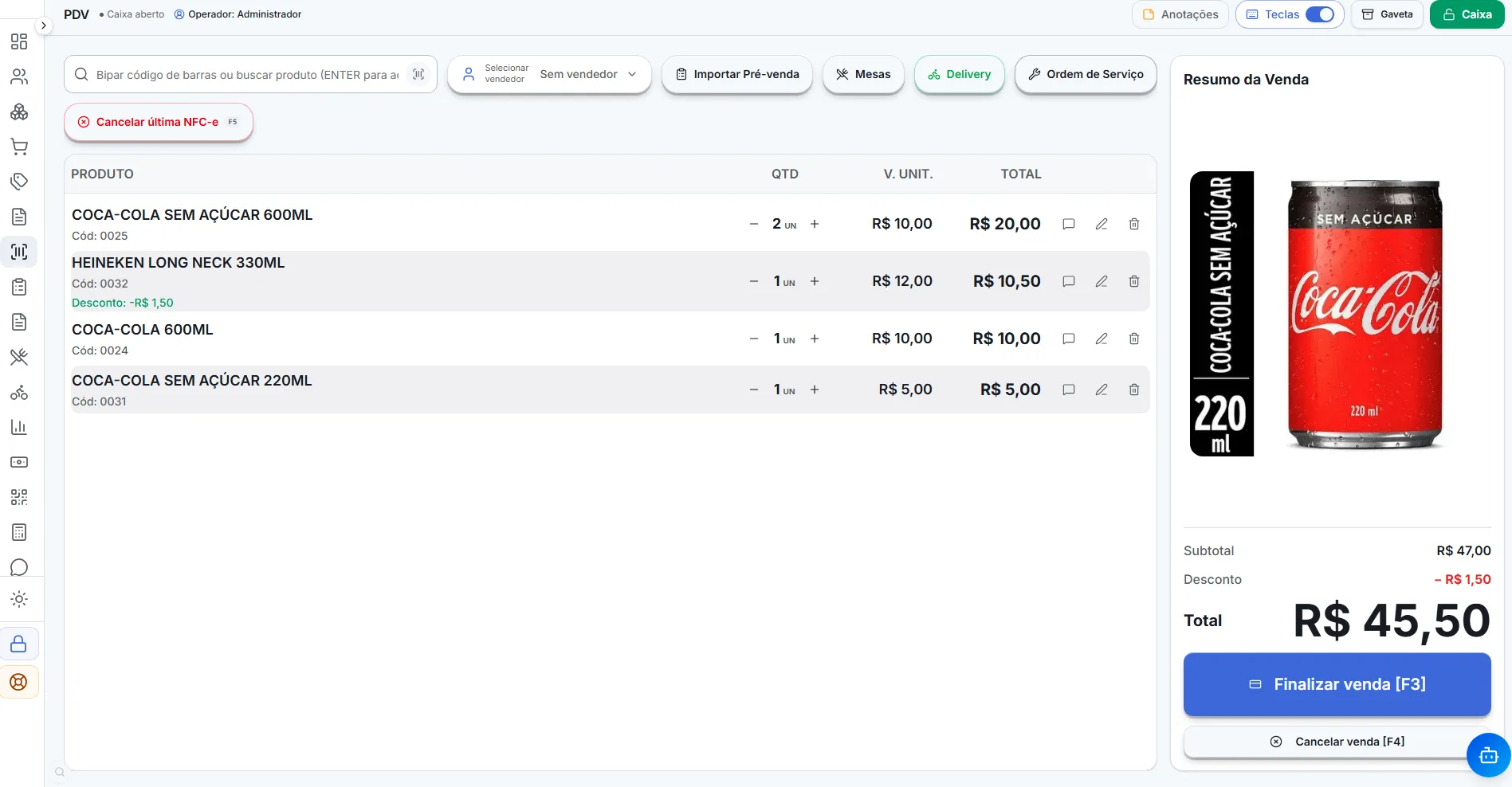Open the stacked boxes products sidebar icon
Screen dimensions: 1512x787
[19, 112]
